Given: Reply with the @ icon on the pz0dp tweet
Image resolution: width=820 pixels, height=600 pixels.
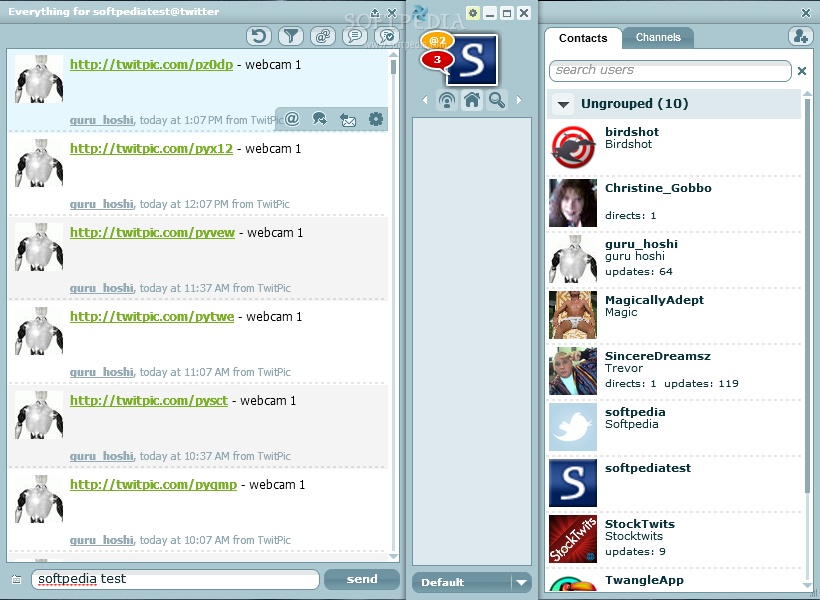Looking at the screenshot, I should point(292,119).
